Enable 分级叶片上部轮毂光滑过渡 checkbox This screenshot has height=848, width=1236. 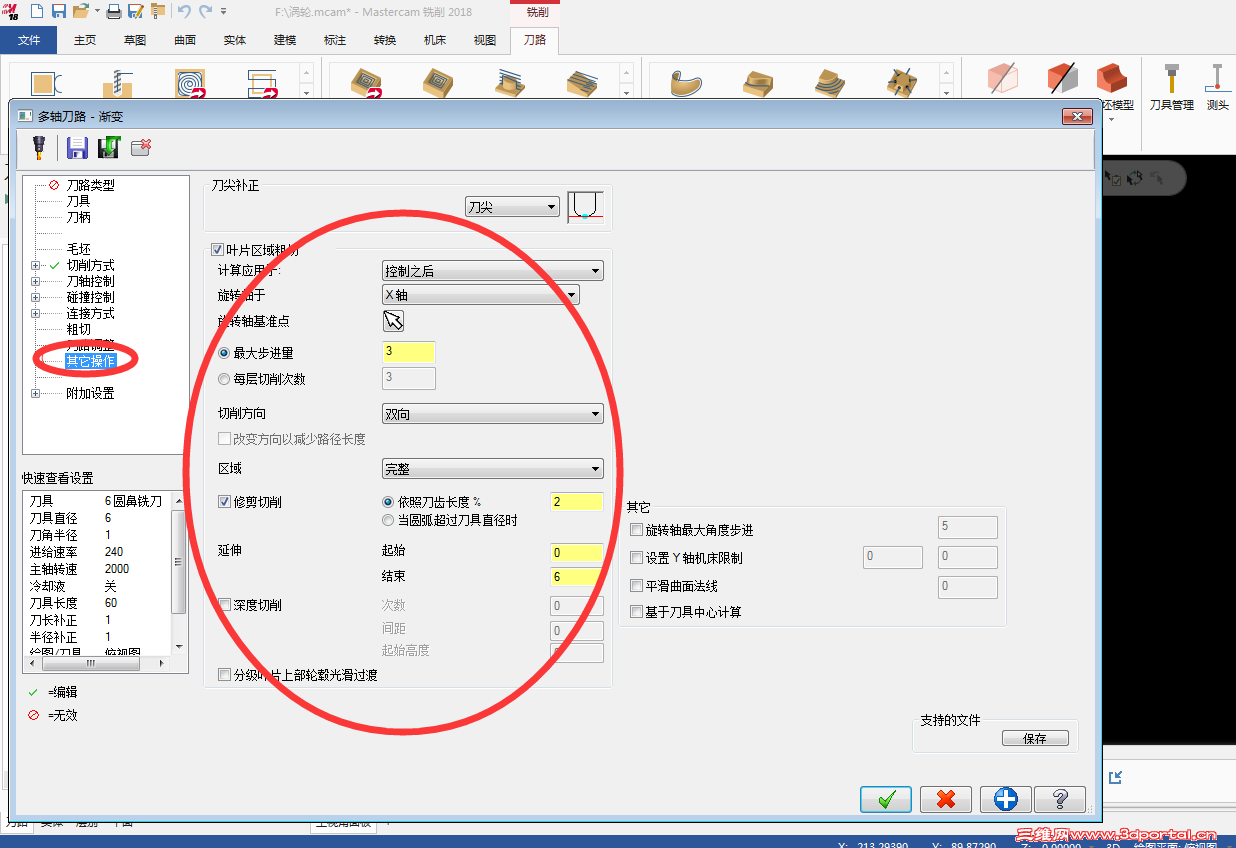pyautogui.click(x=224, y=675)
